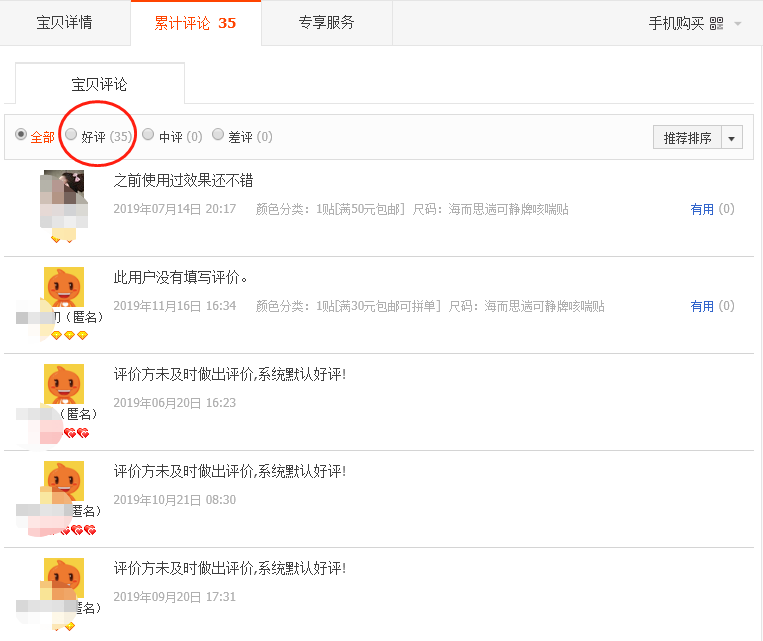Open the 专享服务 tab

point(326,23)
